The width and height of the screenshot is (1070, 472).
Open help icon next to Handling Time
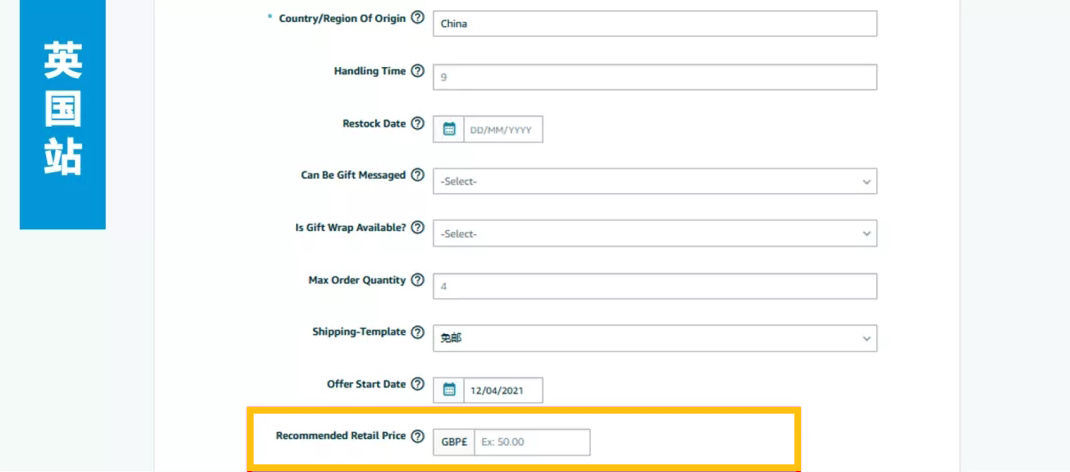click(418, 71)
